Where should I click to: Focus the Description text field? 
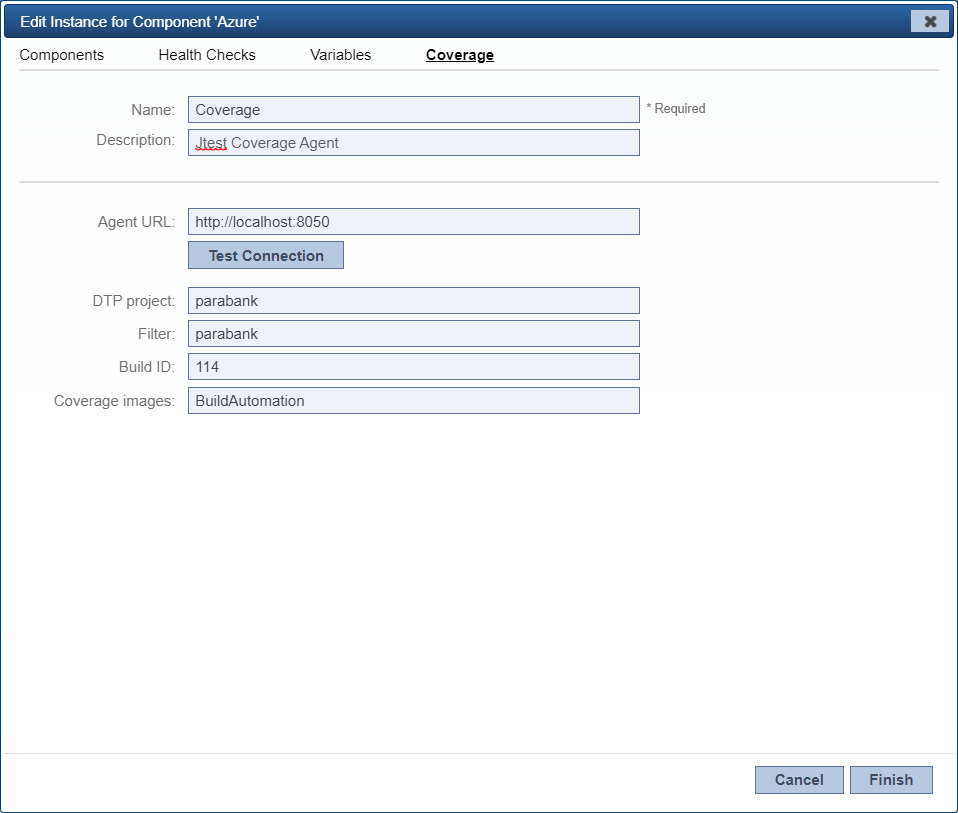click(414, 142)
